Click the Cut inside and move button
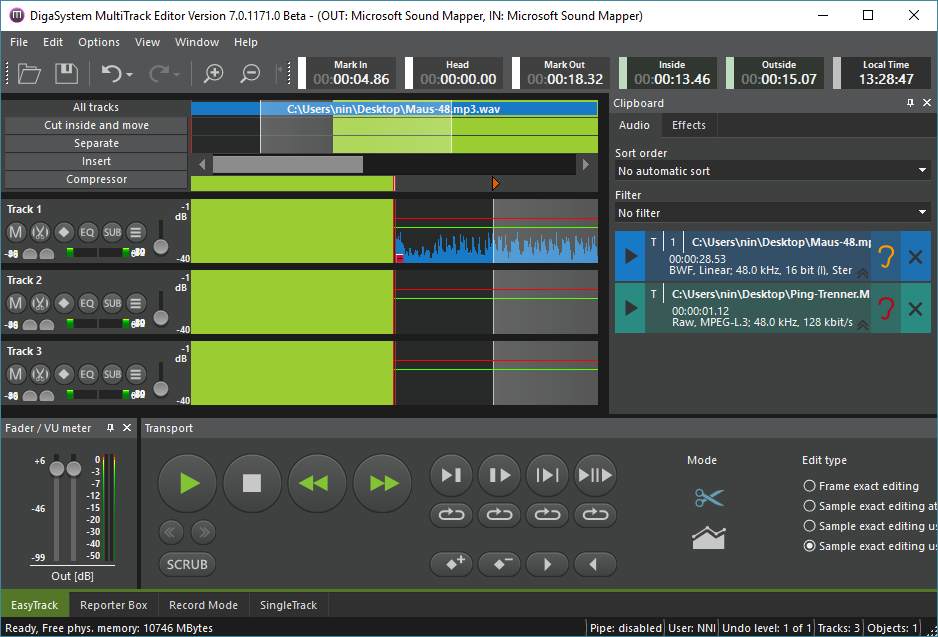 tap(96, 125)
